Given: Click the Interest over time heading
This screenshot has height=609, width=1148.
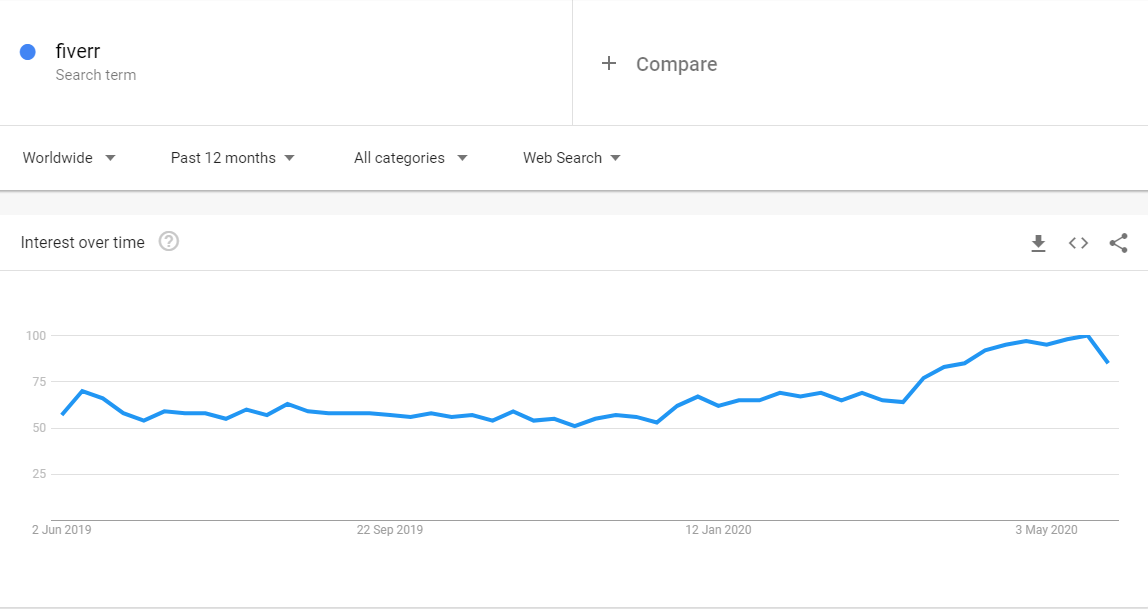Looking at the screenshot, I should coord(83,242).
